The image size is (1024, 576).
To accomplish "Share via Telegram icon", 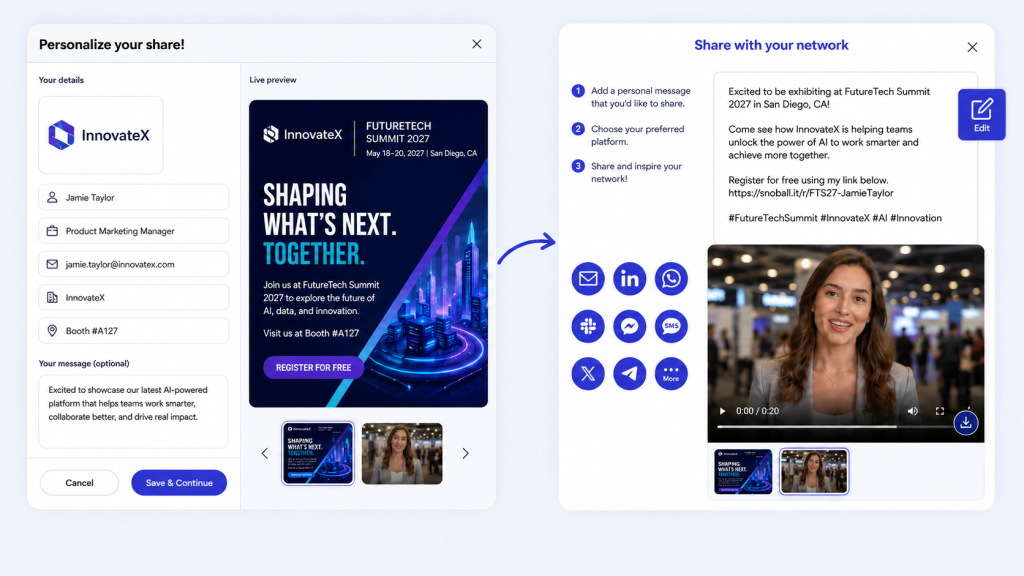I will pos(630,374).
